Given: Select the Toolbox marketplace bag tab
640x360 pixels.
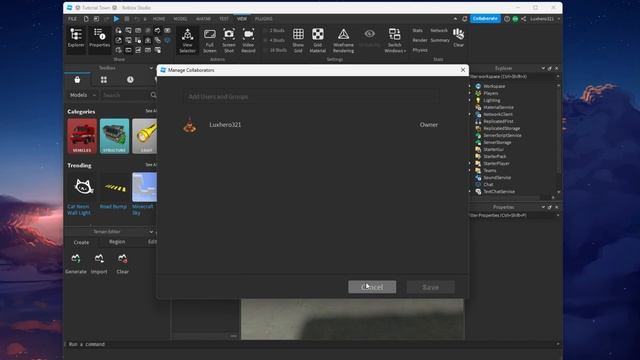Looking at the screenshot, I should coord(77,80).
